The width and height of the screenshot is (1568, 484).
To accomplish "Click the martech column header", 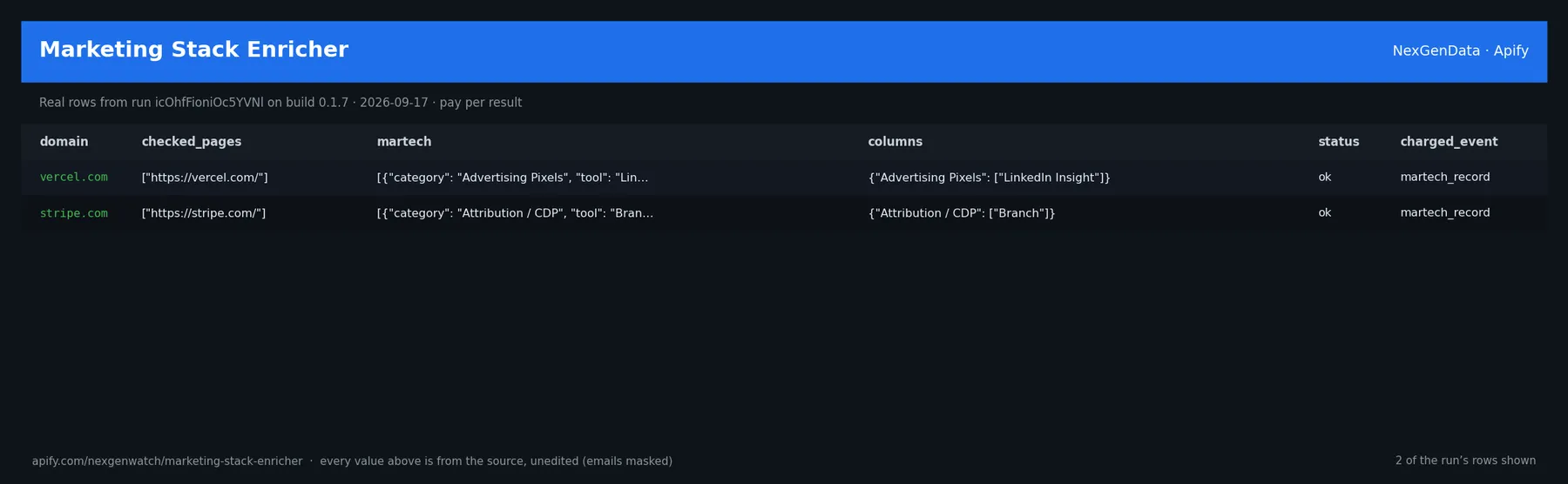I will pos(404,142).
